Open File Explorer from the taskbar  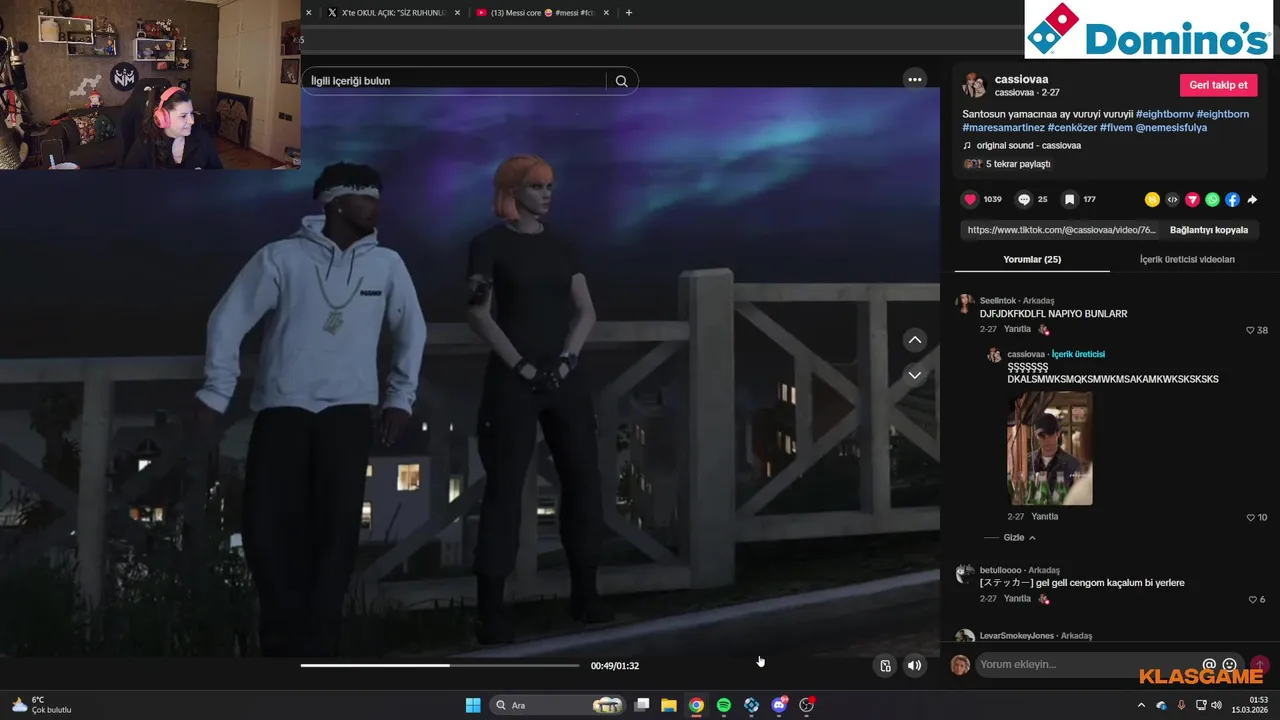[669, 705]
